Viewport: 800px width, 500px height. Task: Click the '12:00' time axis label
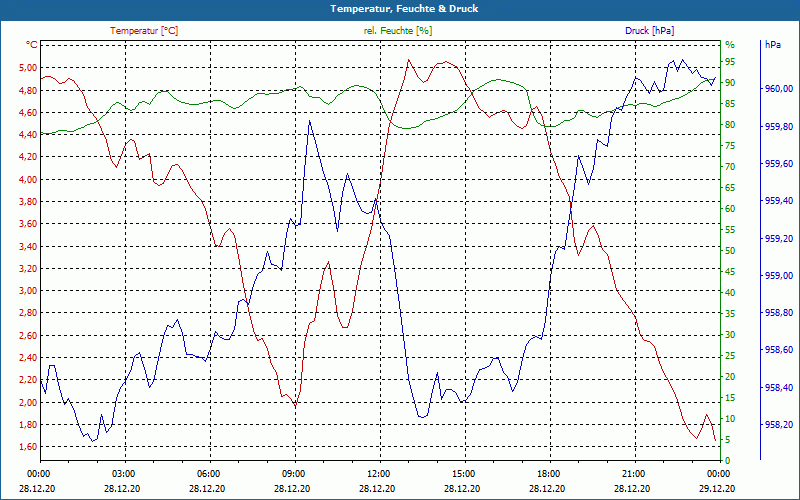379,473
